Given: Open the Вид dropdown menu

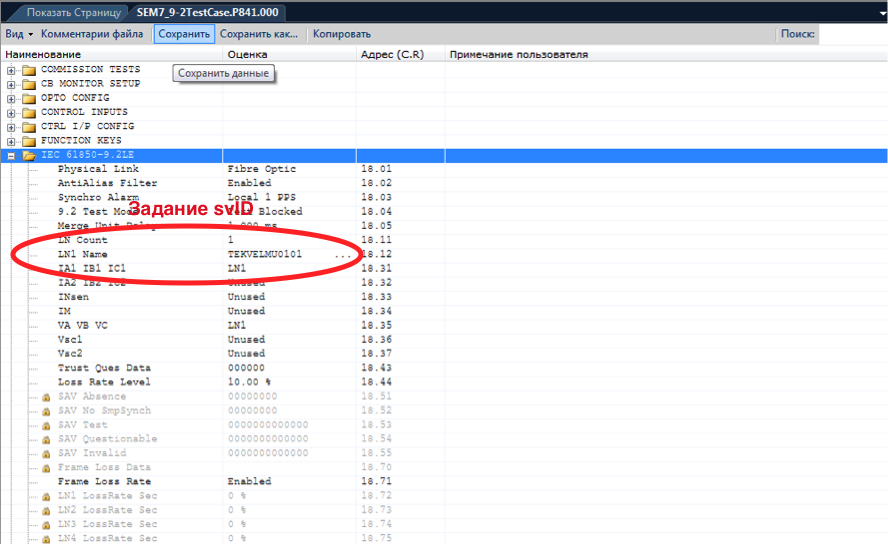Looking at the screenshot, I should [18, 34].
